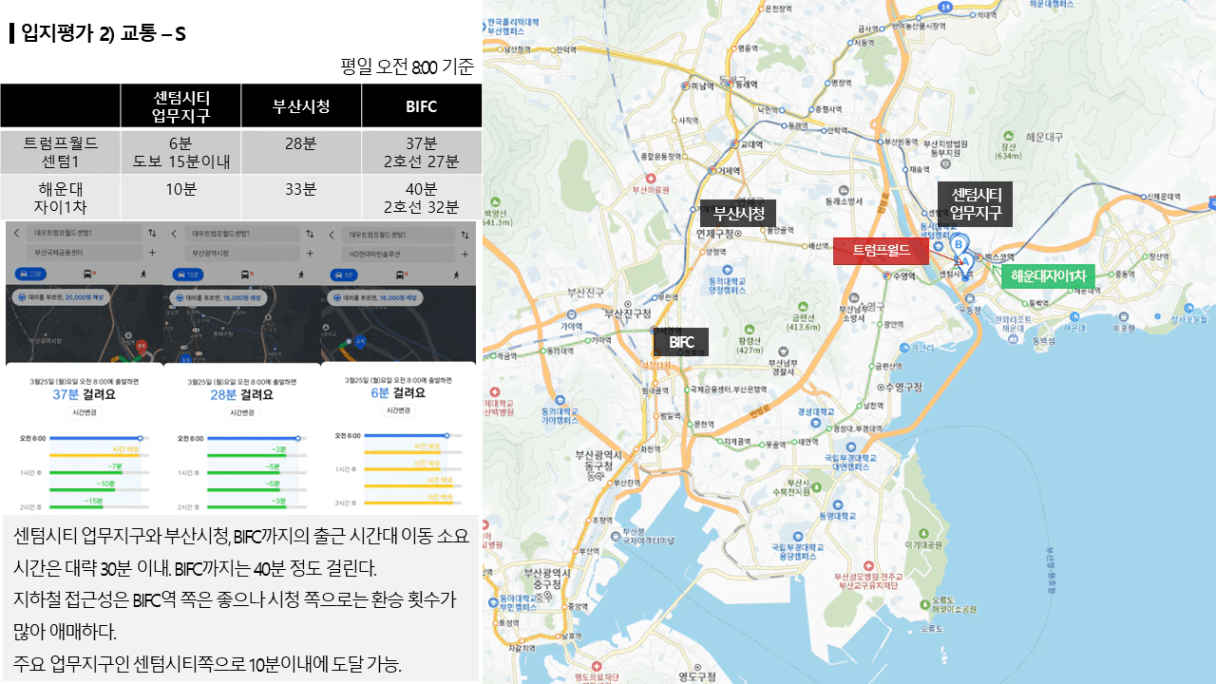Select the walking mode icon in the 28분 route
This screenshot has height=684, width=1216.
click(301, 274)
